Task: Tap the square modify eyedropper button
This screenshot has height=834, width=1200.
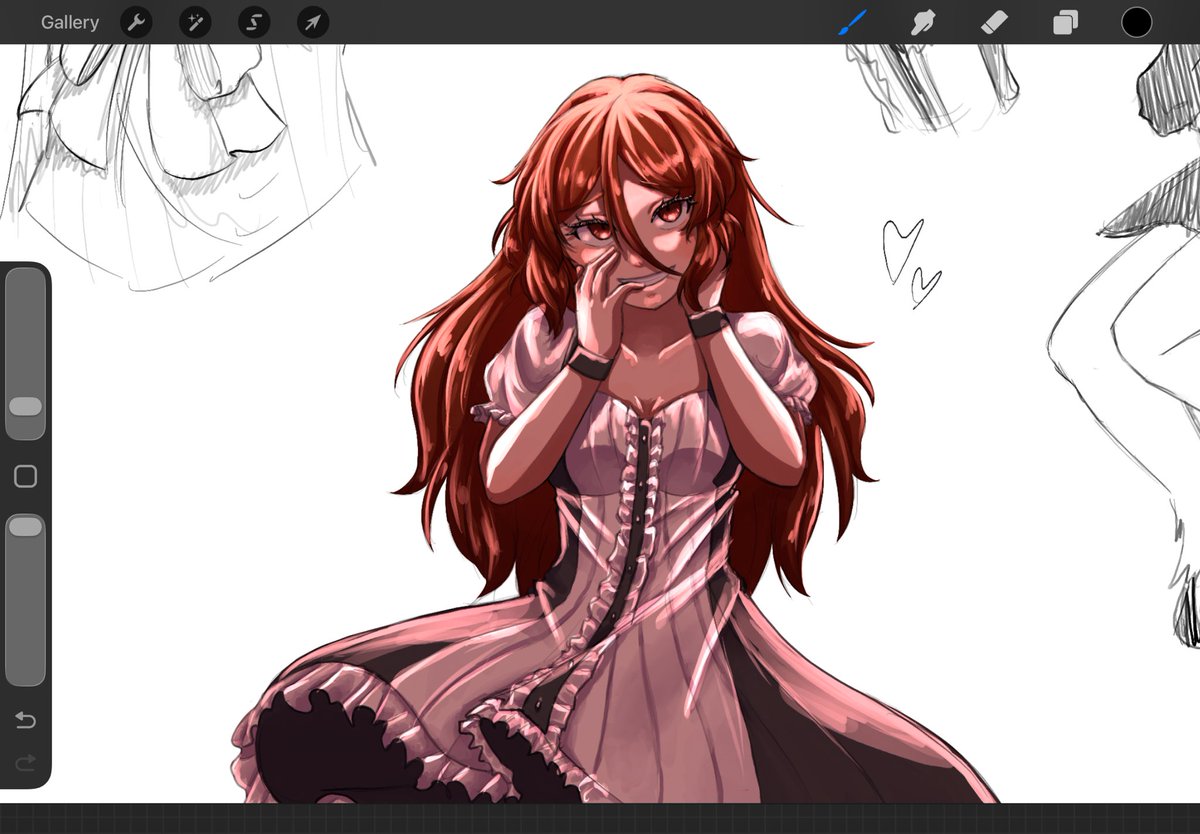Action: [25, 477]
